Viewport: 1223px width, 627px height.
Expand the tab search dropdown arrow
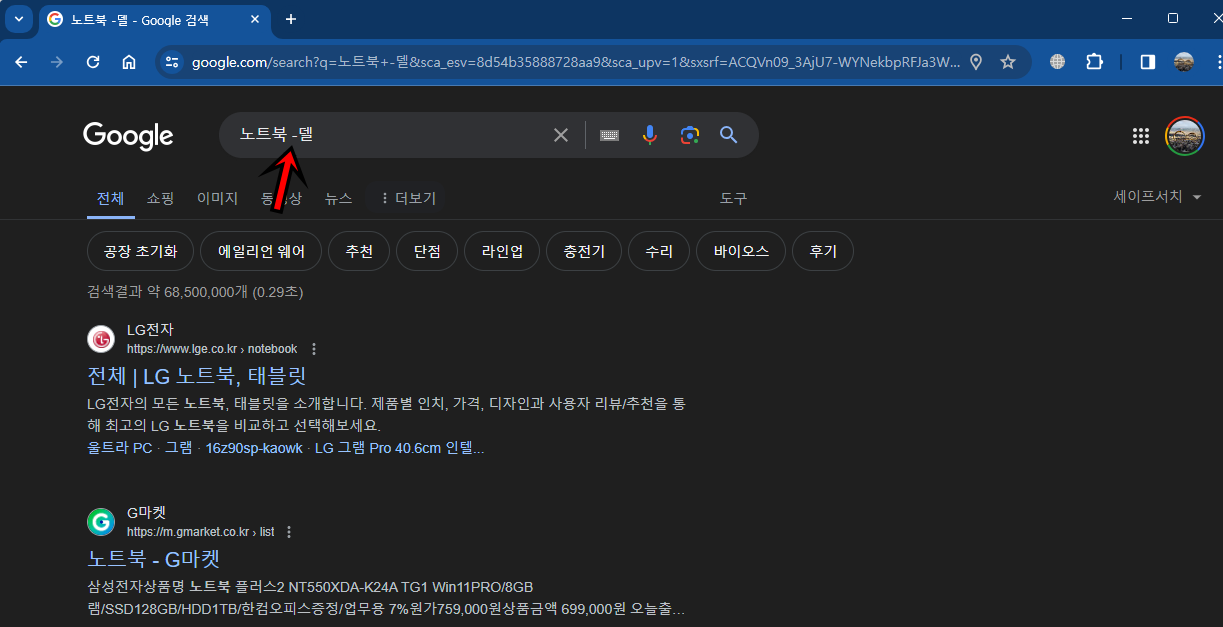[18, 19]
